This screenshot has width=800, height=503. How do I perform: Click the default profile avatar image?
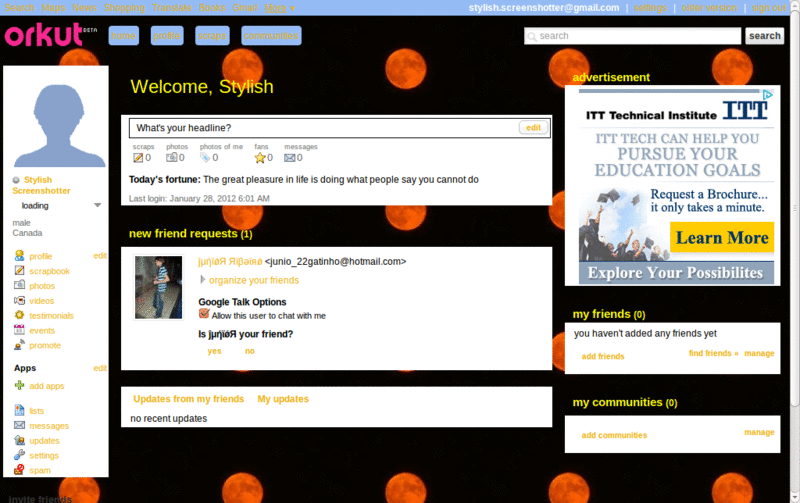pyautogui.click(x=59, y=125)
